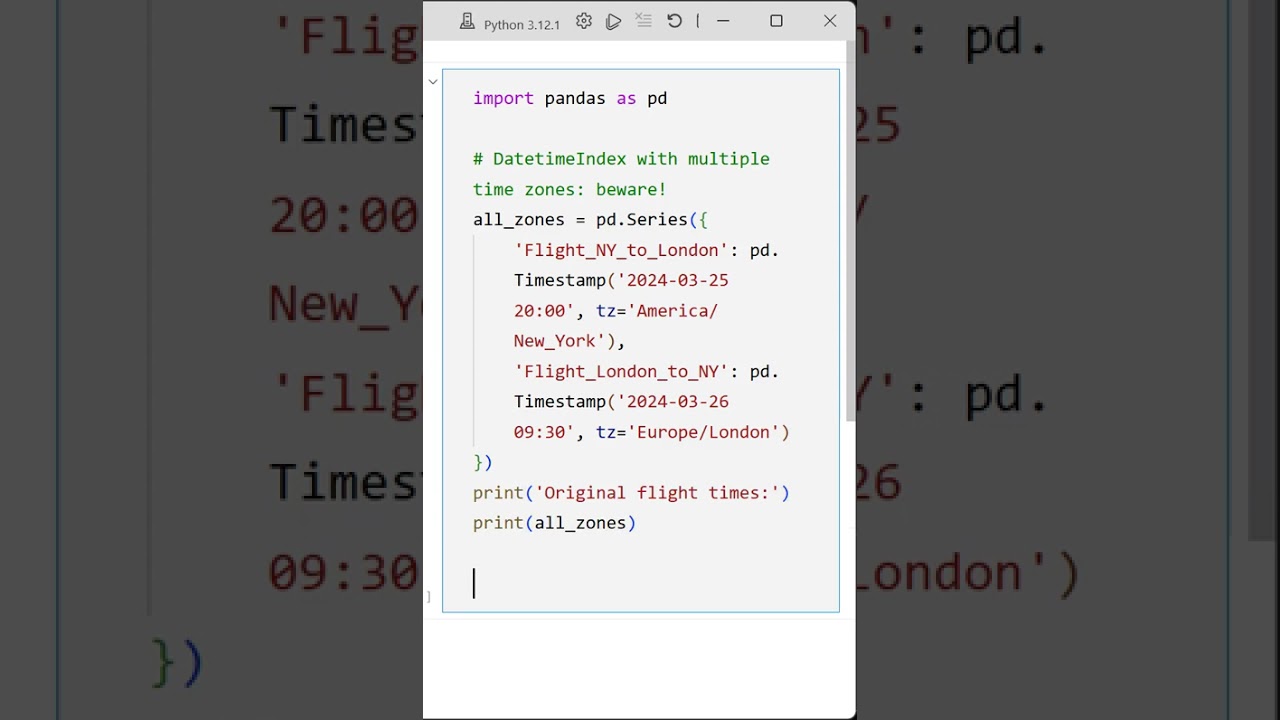This screenshot has height=720, width=1280.
Task: Collapse the code cell with the chevron
Action: tap(433, 82)
